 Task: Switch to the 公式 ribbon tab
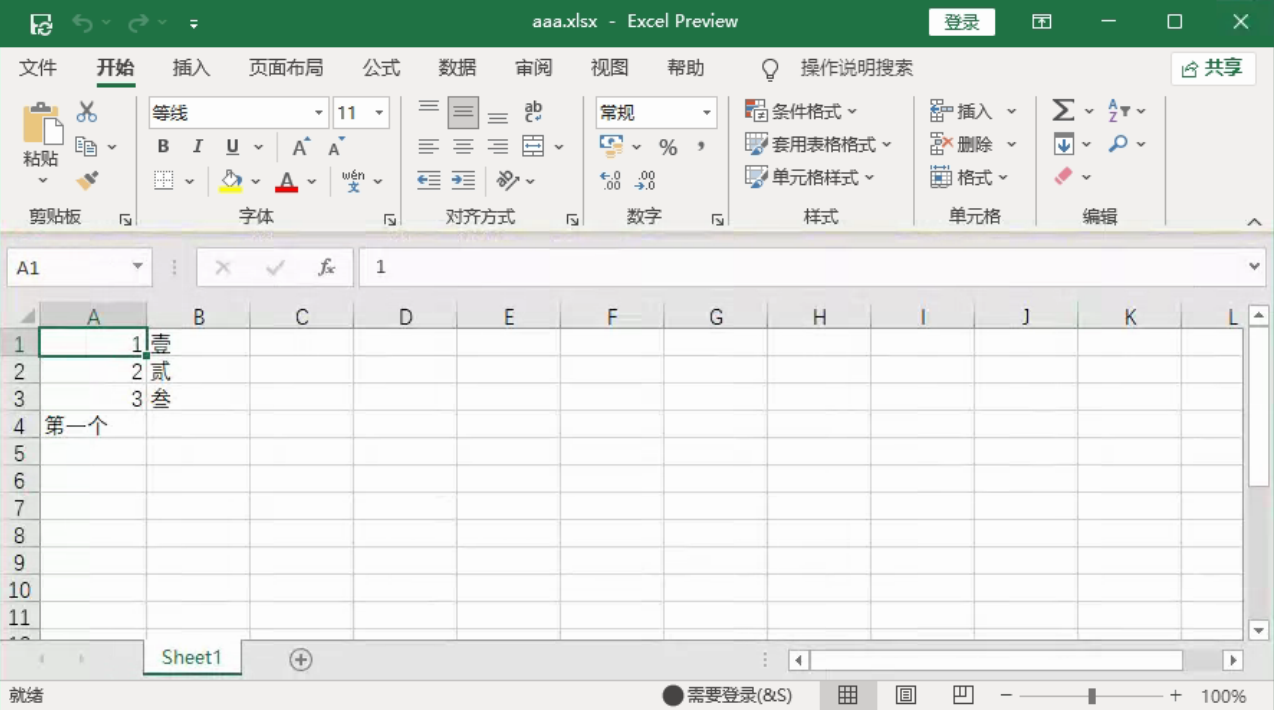point(381,68)
